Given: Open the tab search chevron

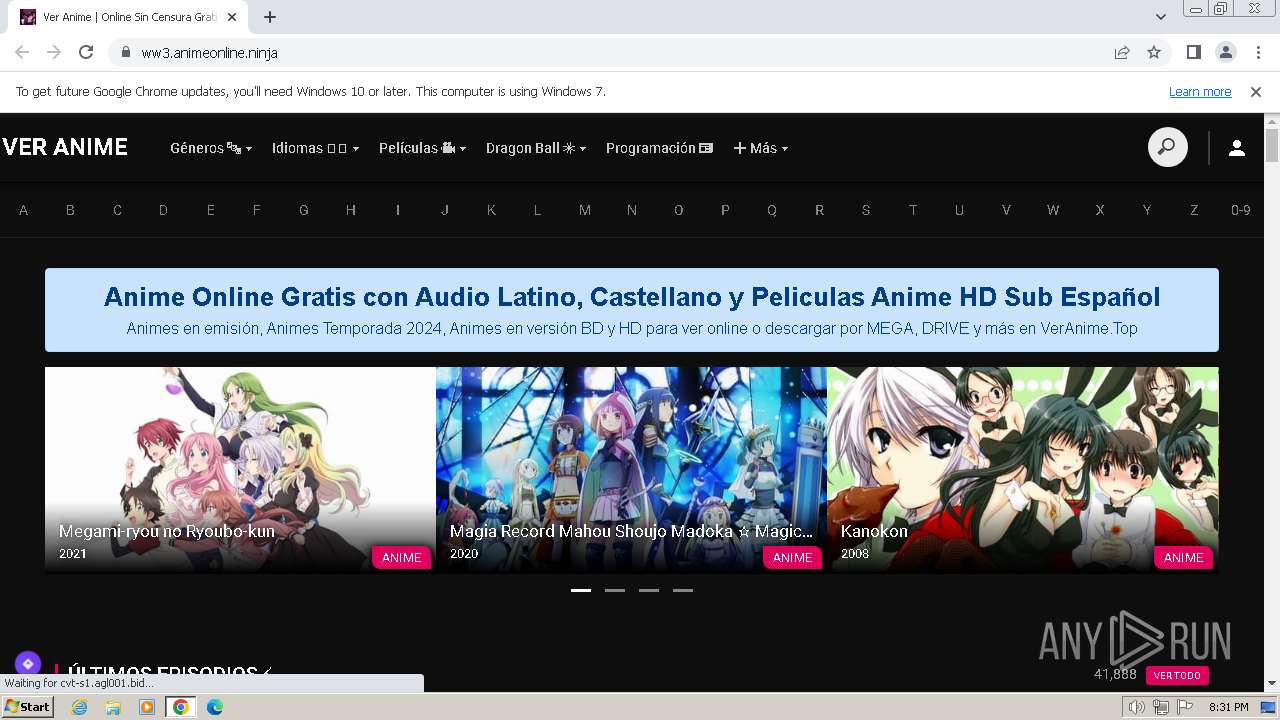Looking at the screenshot, I should (x=1161, y=17).
